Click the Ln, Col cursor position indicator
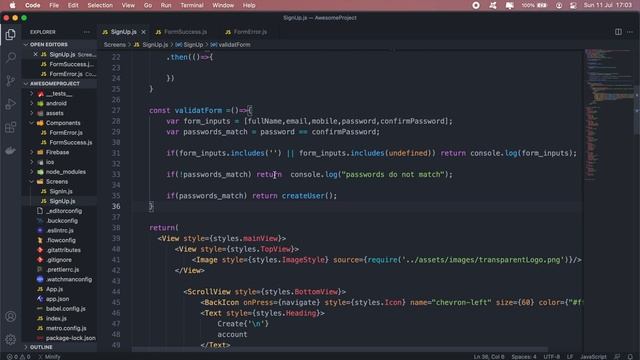Viewport: 640px width, 360px height. tap(489, 356)
